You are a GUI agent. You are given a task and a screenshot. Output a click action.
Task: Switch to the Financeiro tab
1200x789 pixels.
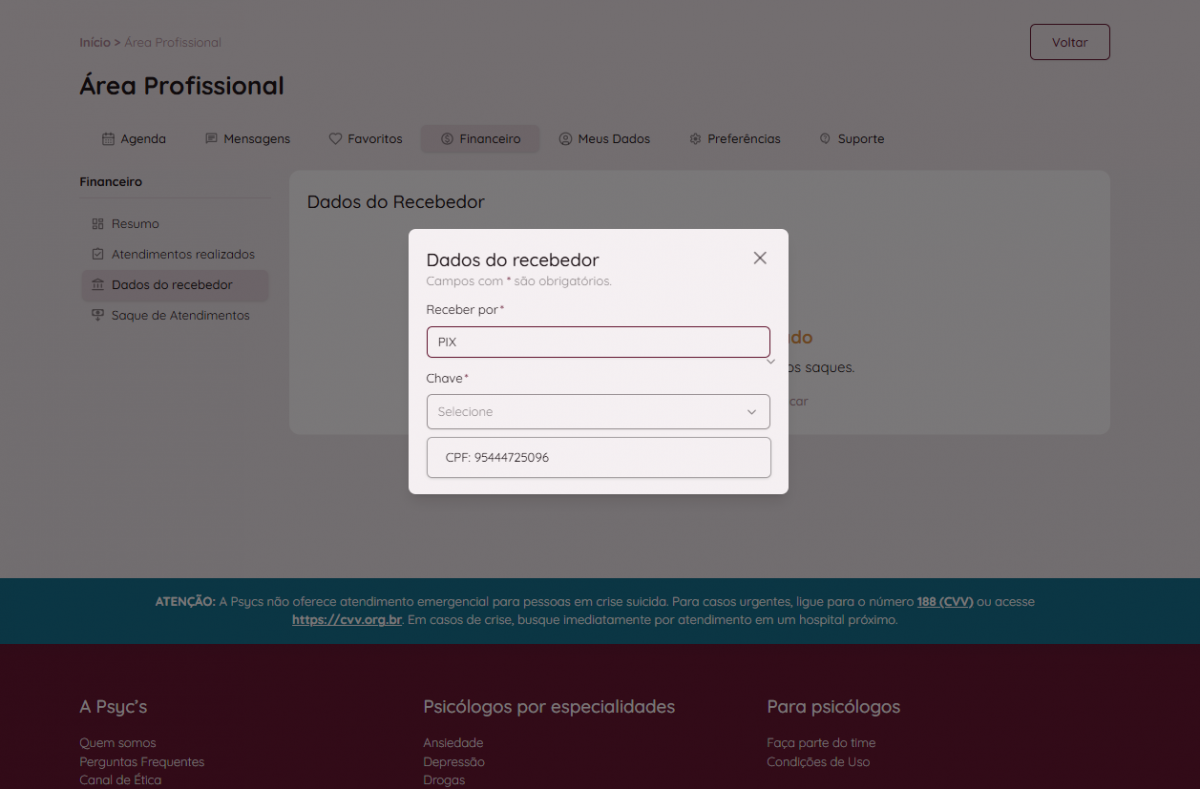point(480,139)
